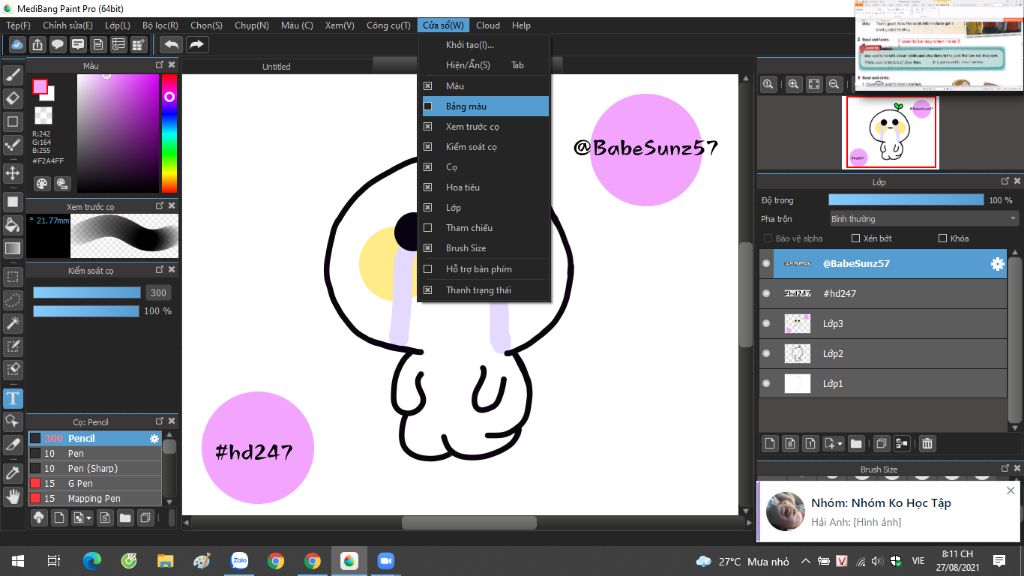Select the Mapping Pen brush
The width and height of the screenshot is (1024, 576).
coord(95,498)
